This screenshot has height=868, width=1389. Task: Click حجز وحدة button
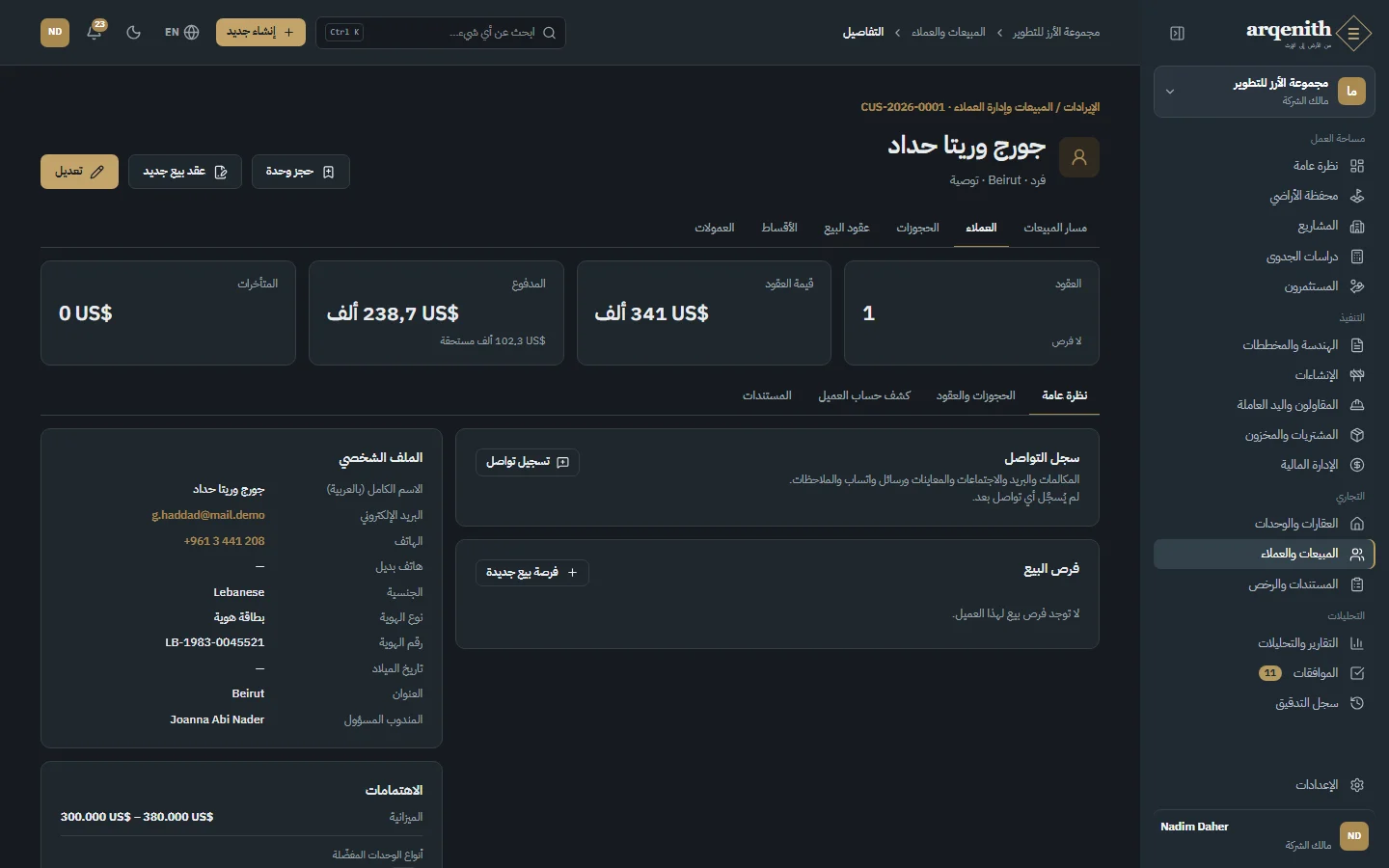pyautogui.click(x=300, y=172)
